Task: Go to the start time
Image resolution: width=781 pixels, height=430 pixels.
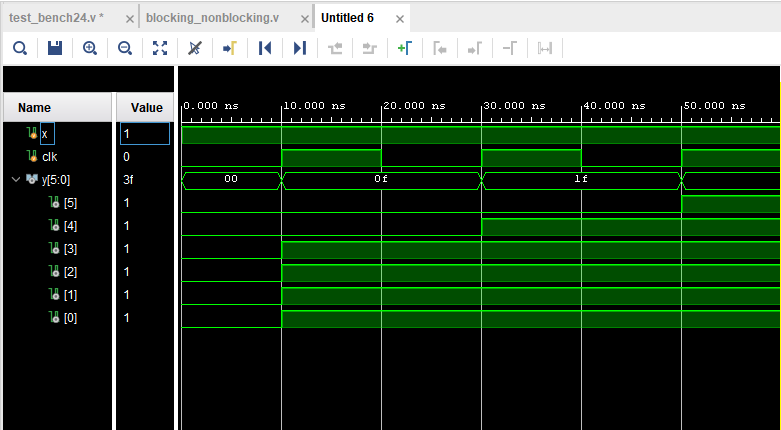Action: coord(265,47)
